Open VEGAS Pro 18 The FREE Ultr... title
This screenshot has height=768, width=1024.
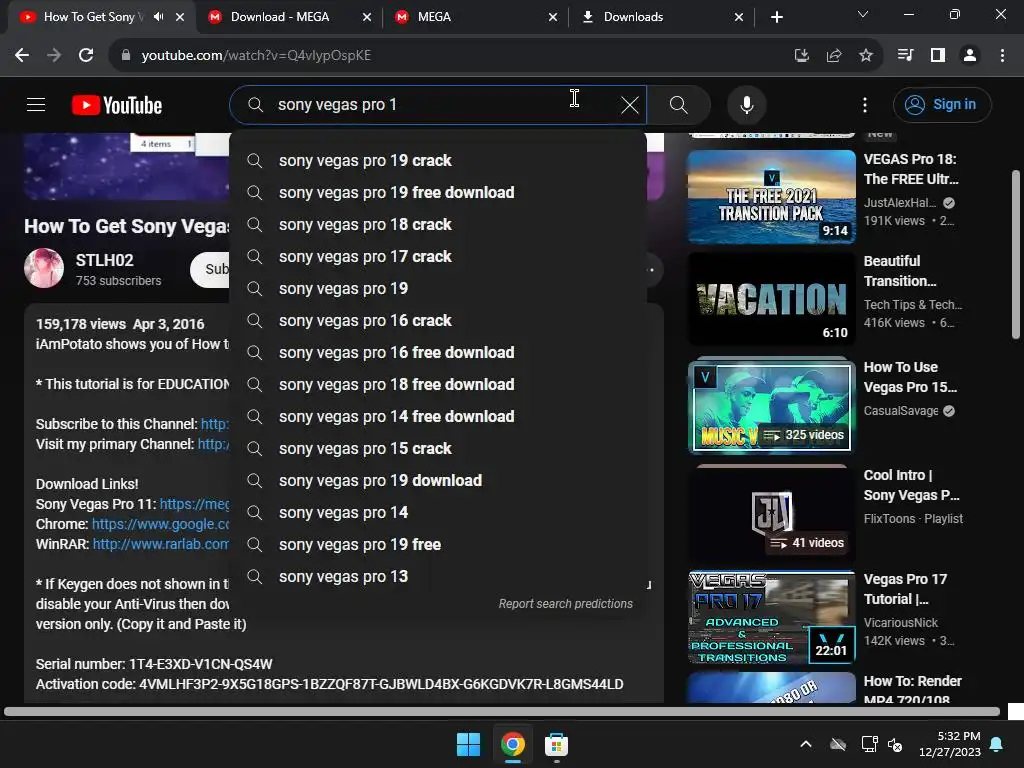(911, 169)
